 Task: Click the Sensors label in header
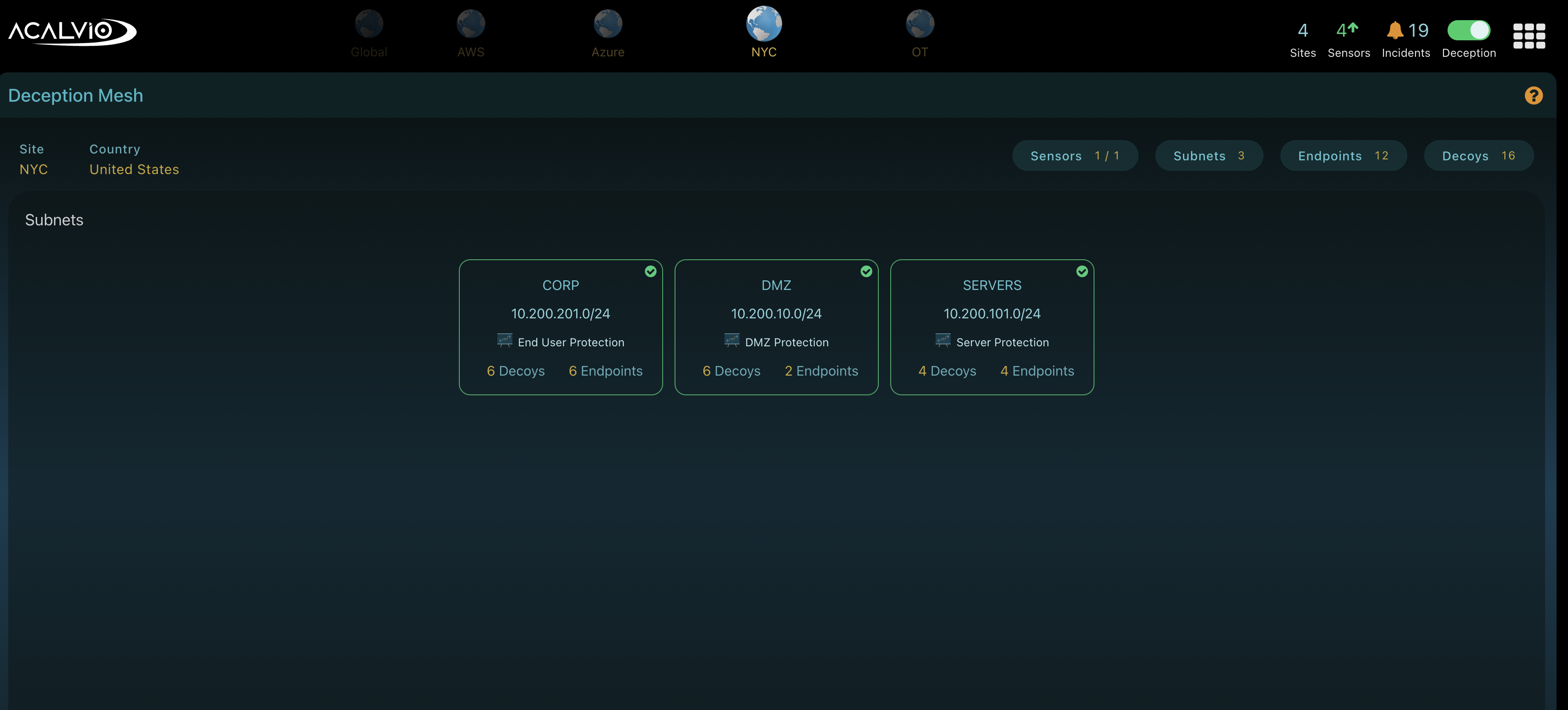pos(1349,53)
